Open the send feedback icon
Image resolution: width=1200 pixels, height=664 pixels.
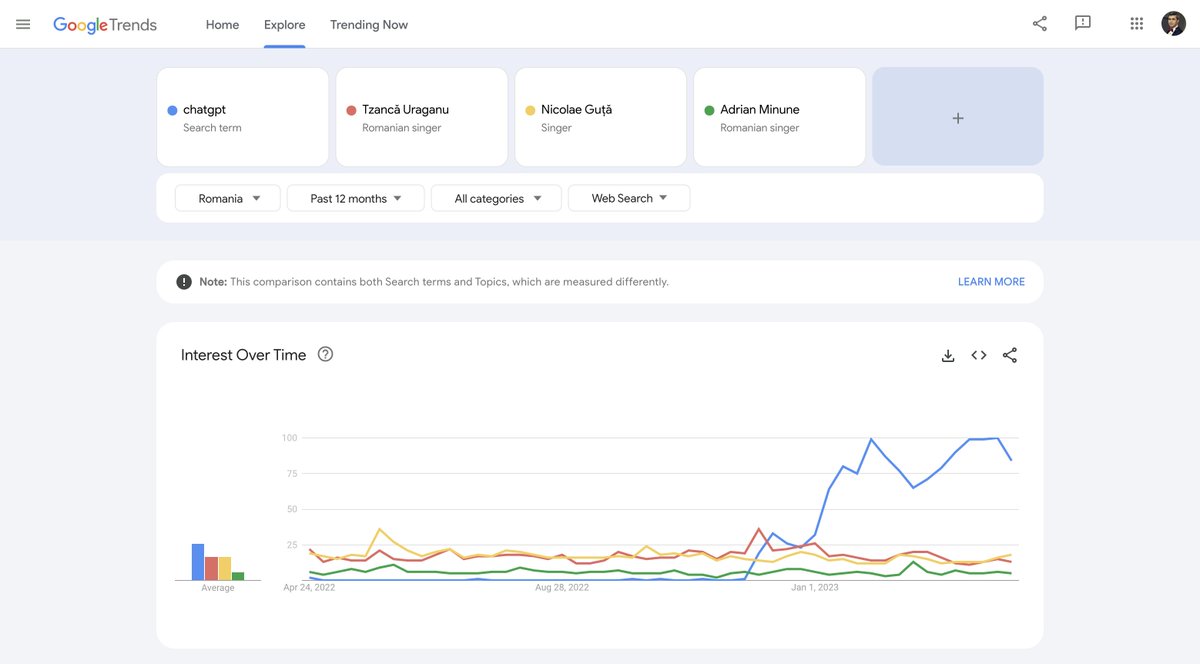[x=1083, y=24]
